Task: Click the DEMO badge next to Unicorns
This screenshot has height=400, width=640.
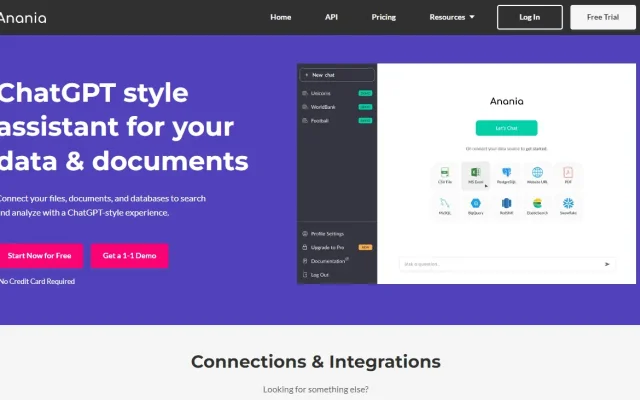Action: 365,93
